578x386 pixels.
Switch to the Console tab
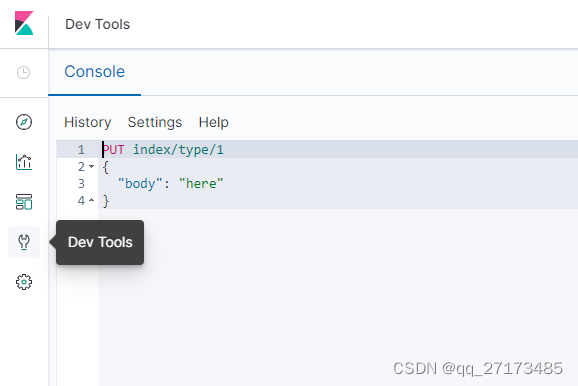pyautogui.click(x=95, y=72)
